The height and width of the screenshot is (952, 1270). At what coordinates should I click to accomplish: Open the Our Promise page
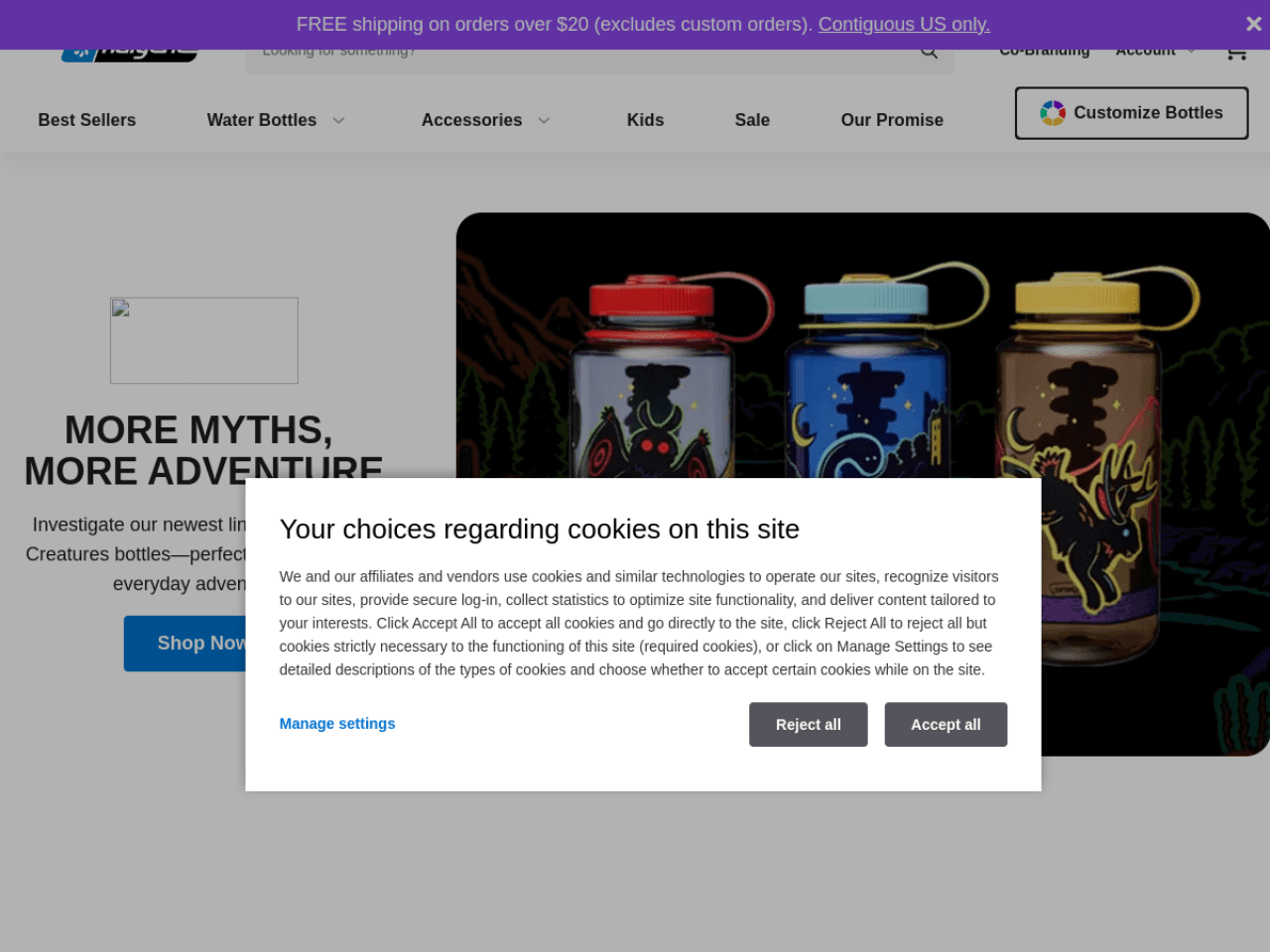click(x=892, y=120)
